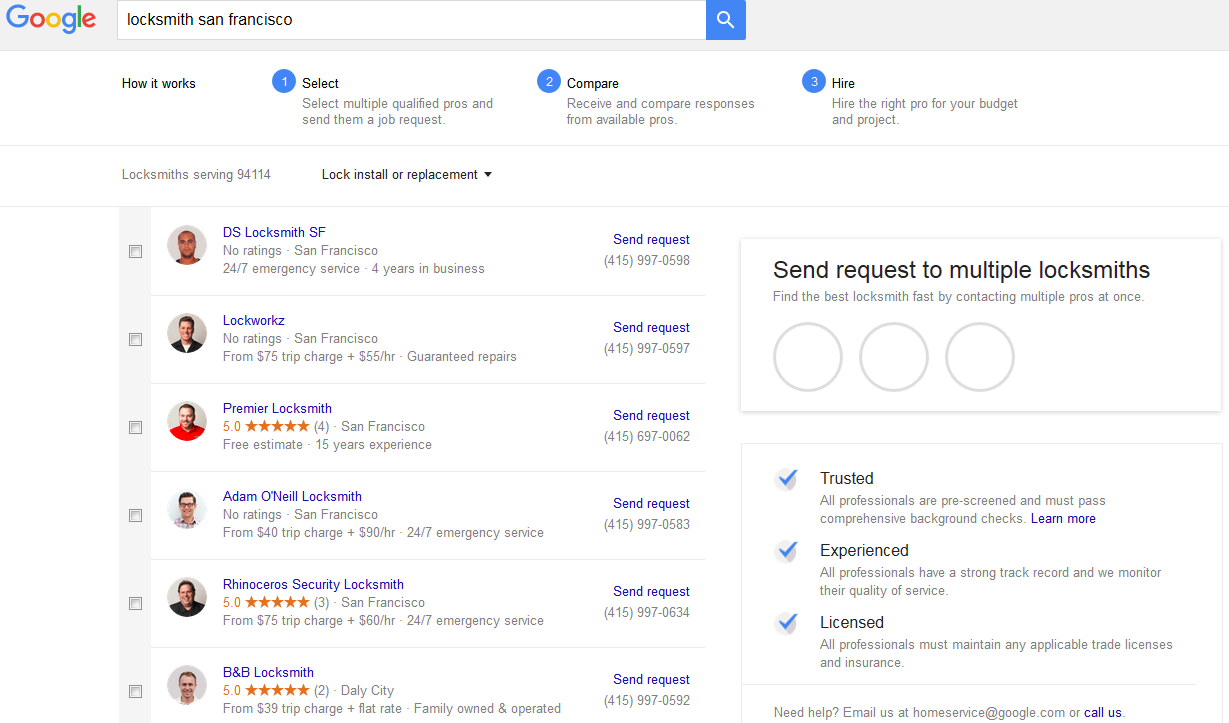The height and width of the screenshot is (723, 1229).
Task: Check the Rhinoceros Security Locksmith checkbox
Action: pos(135,604)
